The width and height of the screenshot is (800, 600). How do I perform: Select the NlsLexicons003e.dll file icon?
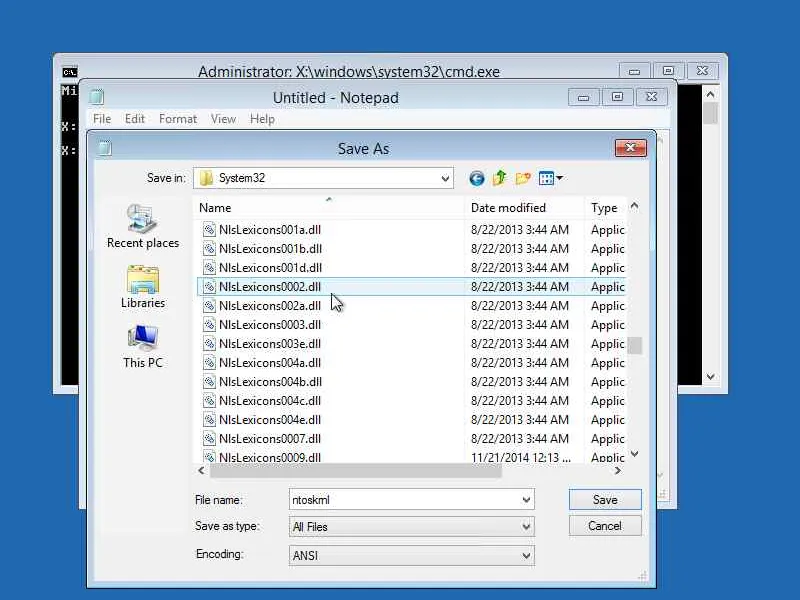209,343
